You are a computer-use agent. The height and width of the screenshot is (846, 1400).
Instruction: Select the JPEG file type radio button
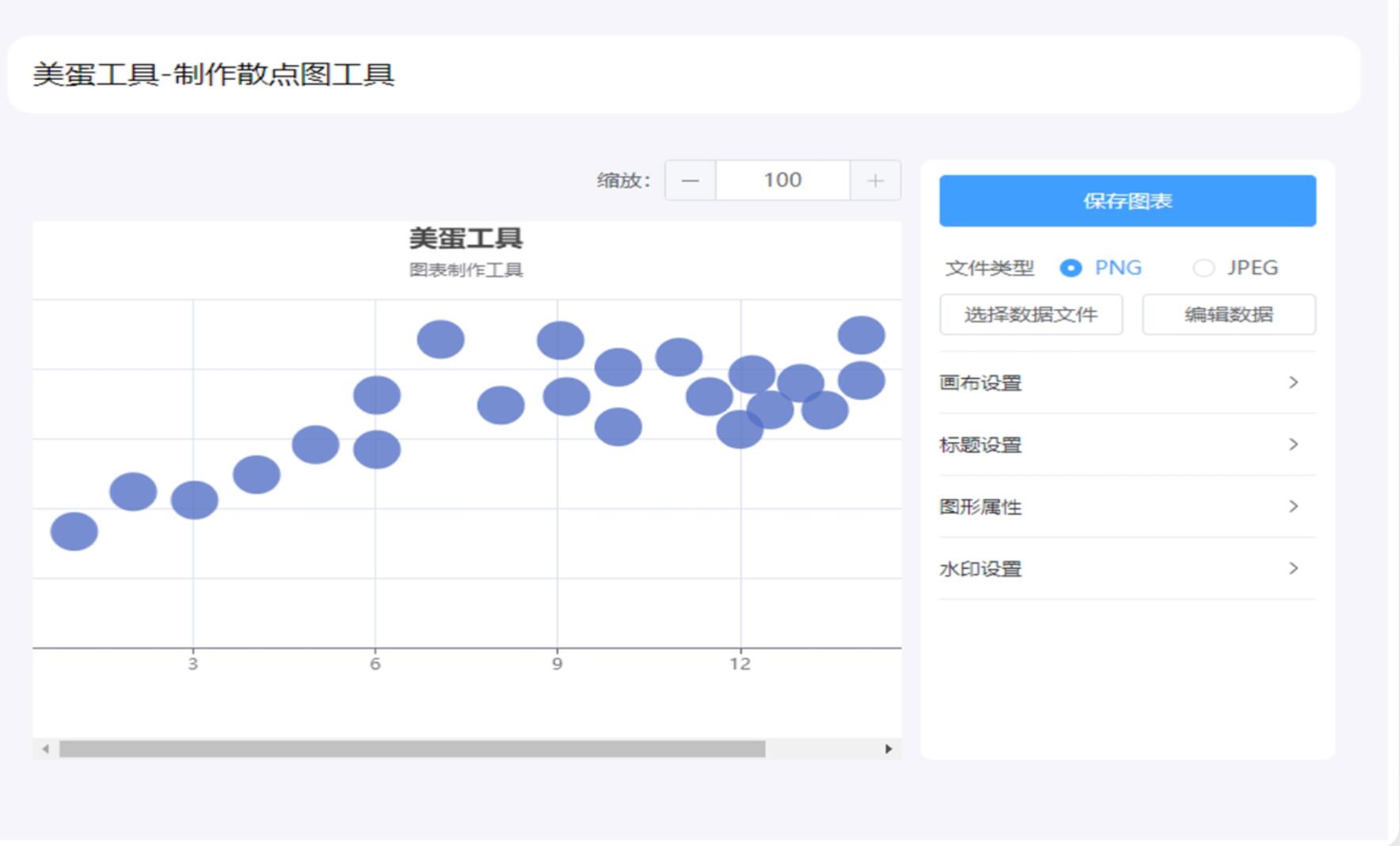click(x=1204, y=269)
